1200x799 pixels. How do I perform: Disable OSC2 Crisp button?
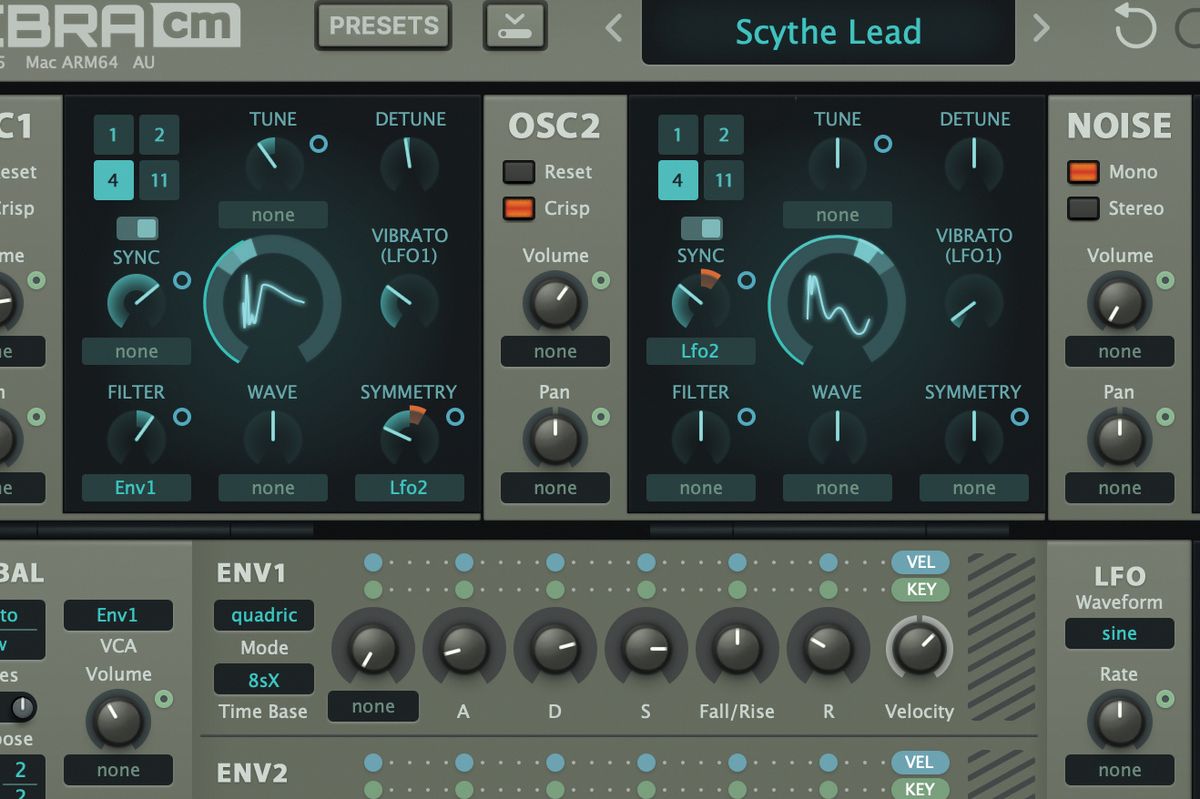click(x=518, y=208)
